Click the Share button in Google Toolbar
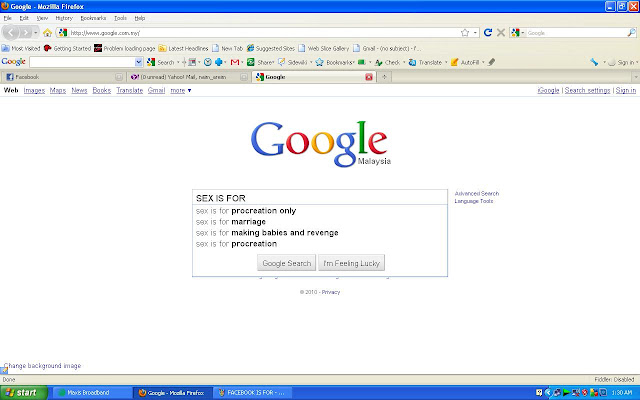Screen dimensions: 640x400 click(x=261, y=62)
